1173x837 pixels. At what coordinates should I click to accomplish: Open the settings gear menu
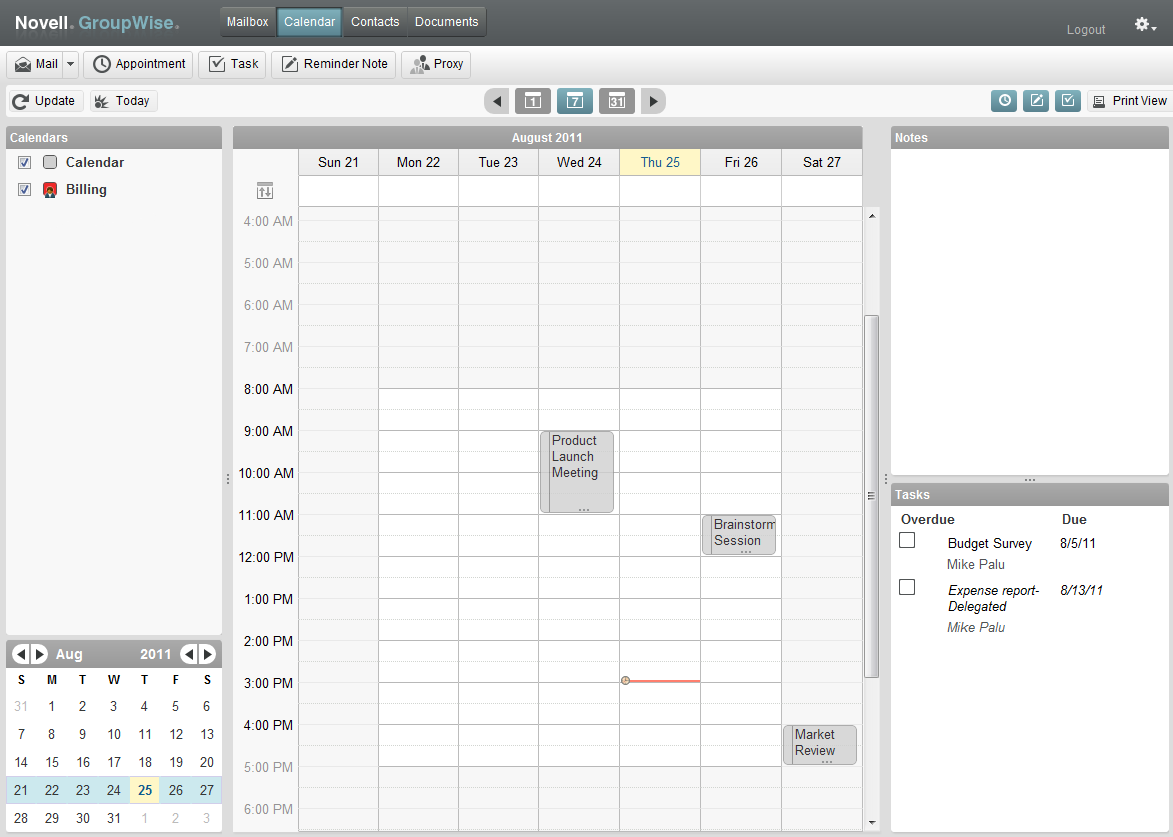coord(1140,24)
